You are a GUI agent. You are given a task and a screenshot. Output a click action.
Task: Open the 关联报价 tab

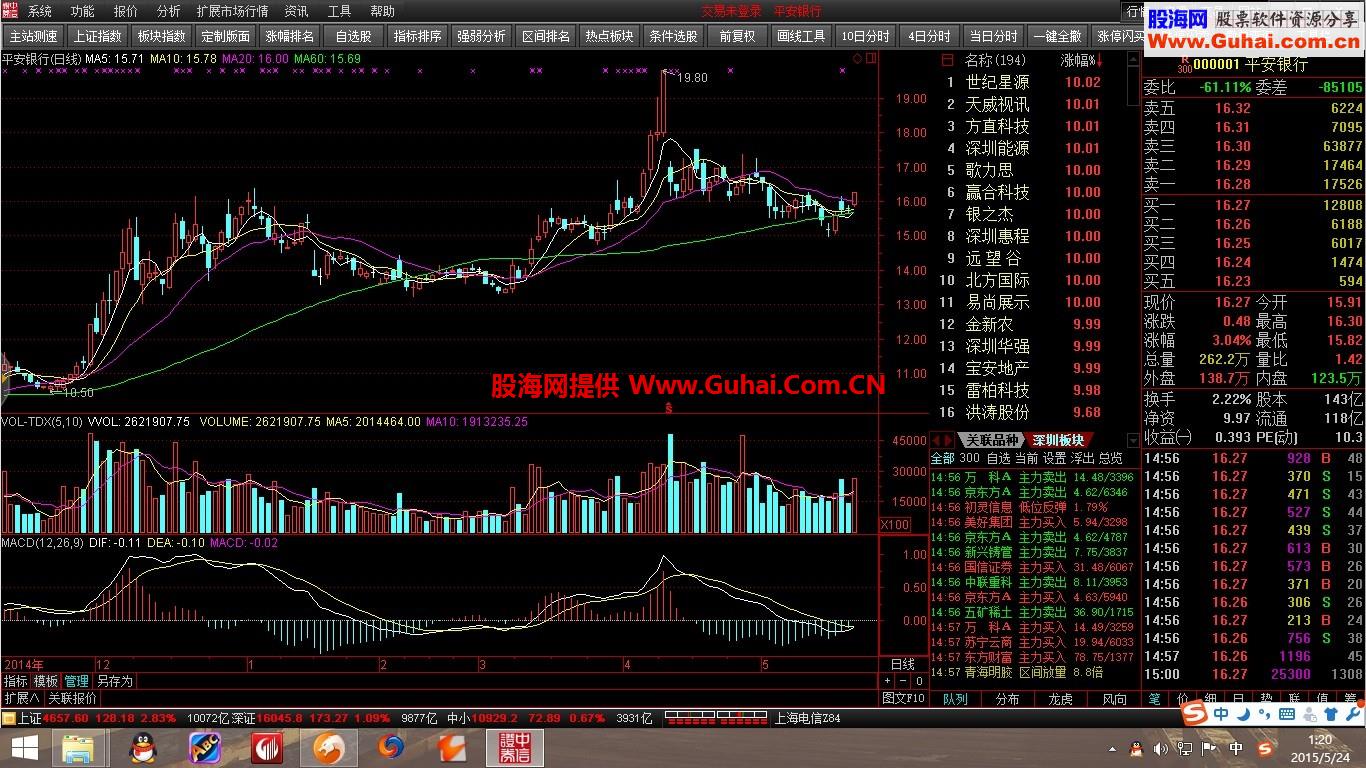pyautogui.click(x=73, y=698)
